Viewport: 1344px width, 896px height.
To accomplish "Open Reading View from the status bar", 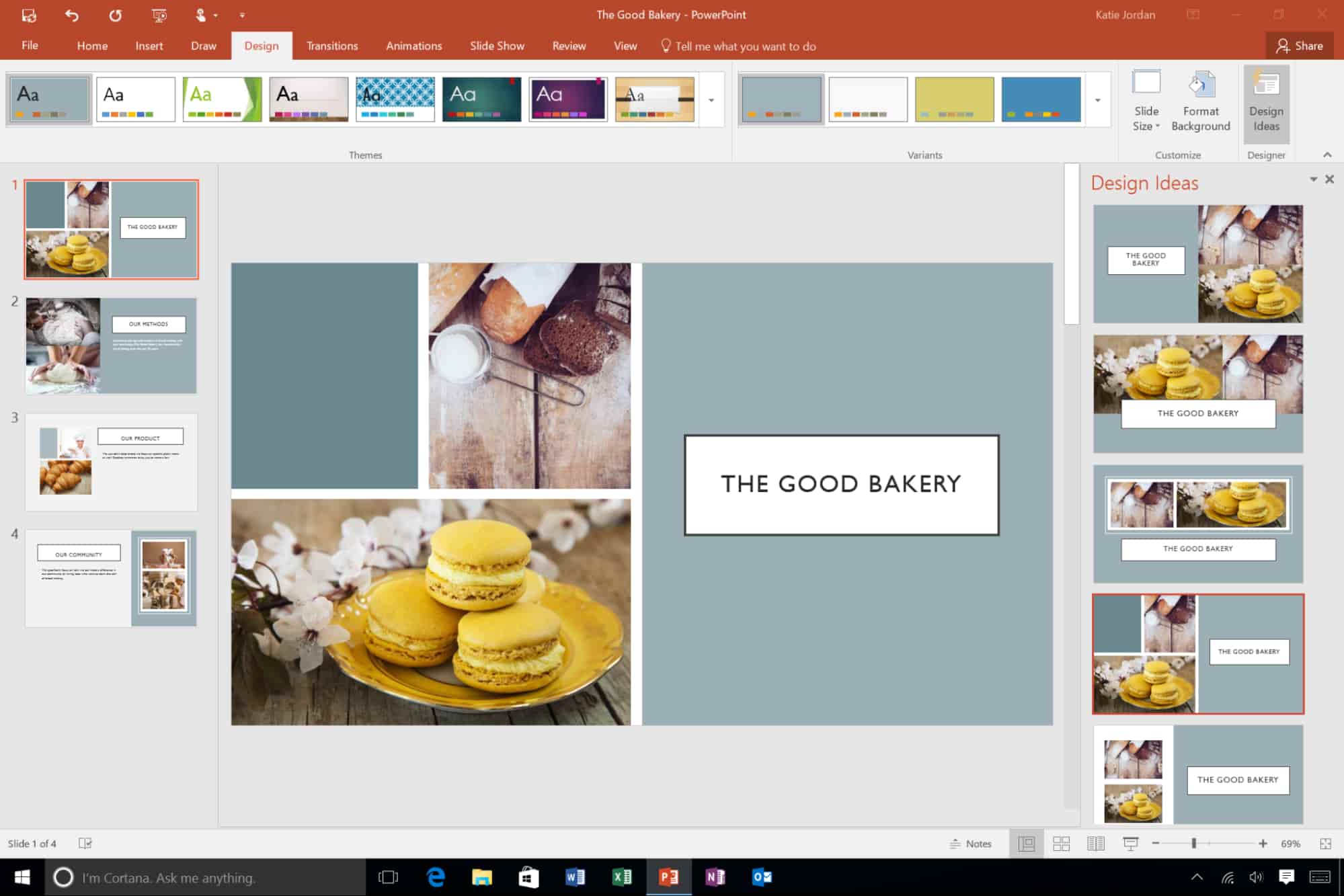I will 1096,843.
